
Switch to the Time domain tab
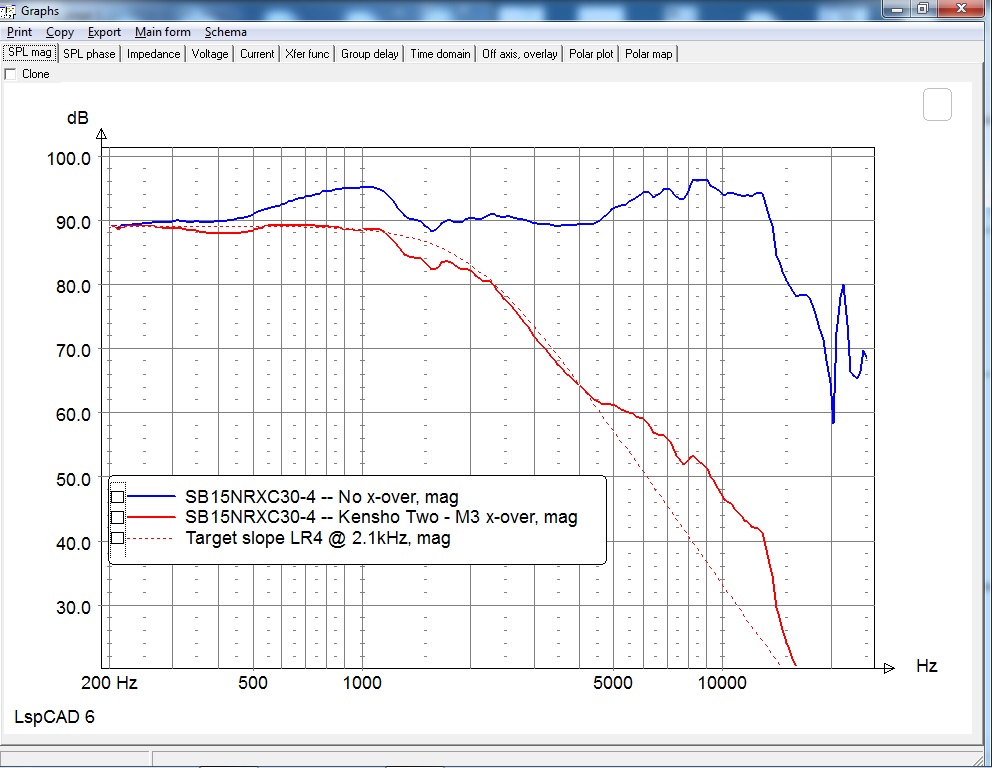point(440,54)
